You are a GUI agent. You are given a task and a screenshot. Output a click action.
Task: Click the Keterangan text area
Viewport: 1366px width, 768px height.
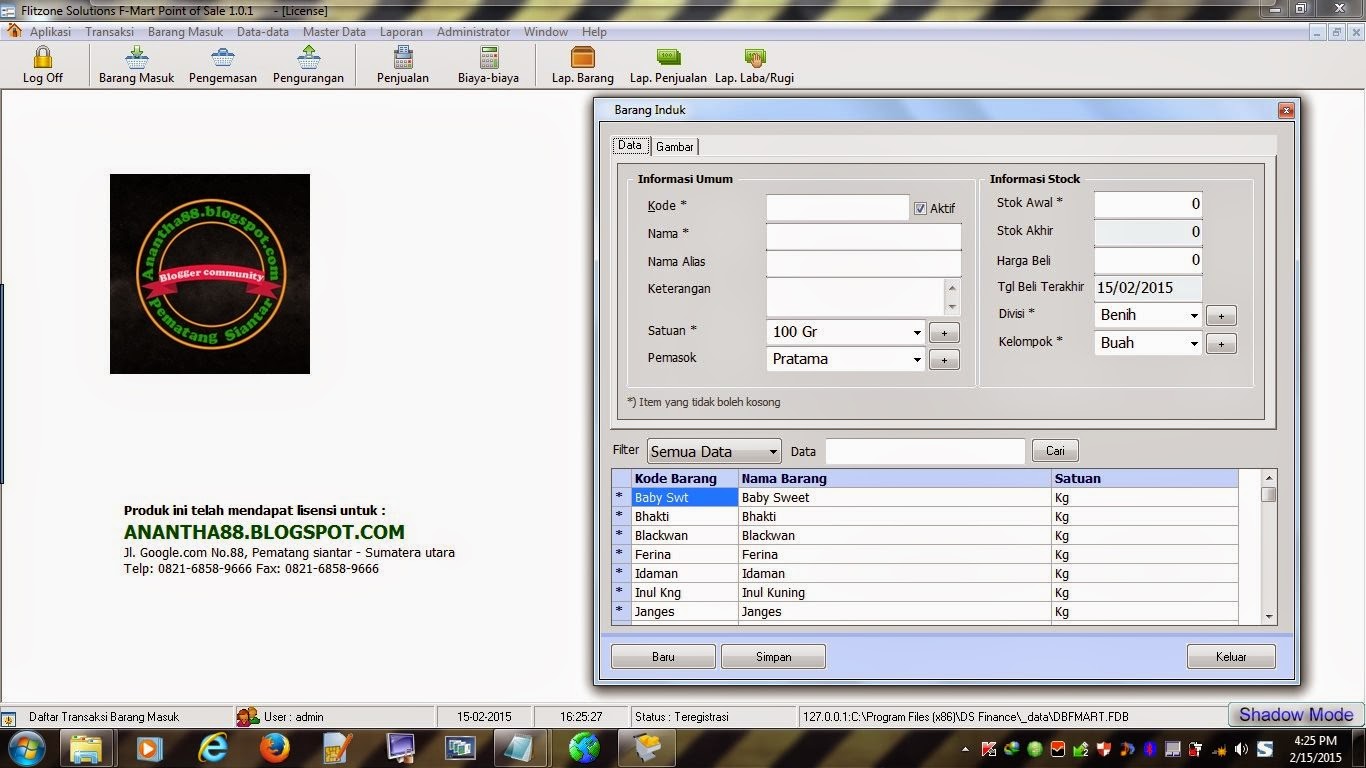[x=855, y=297]
